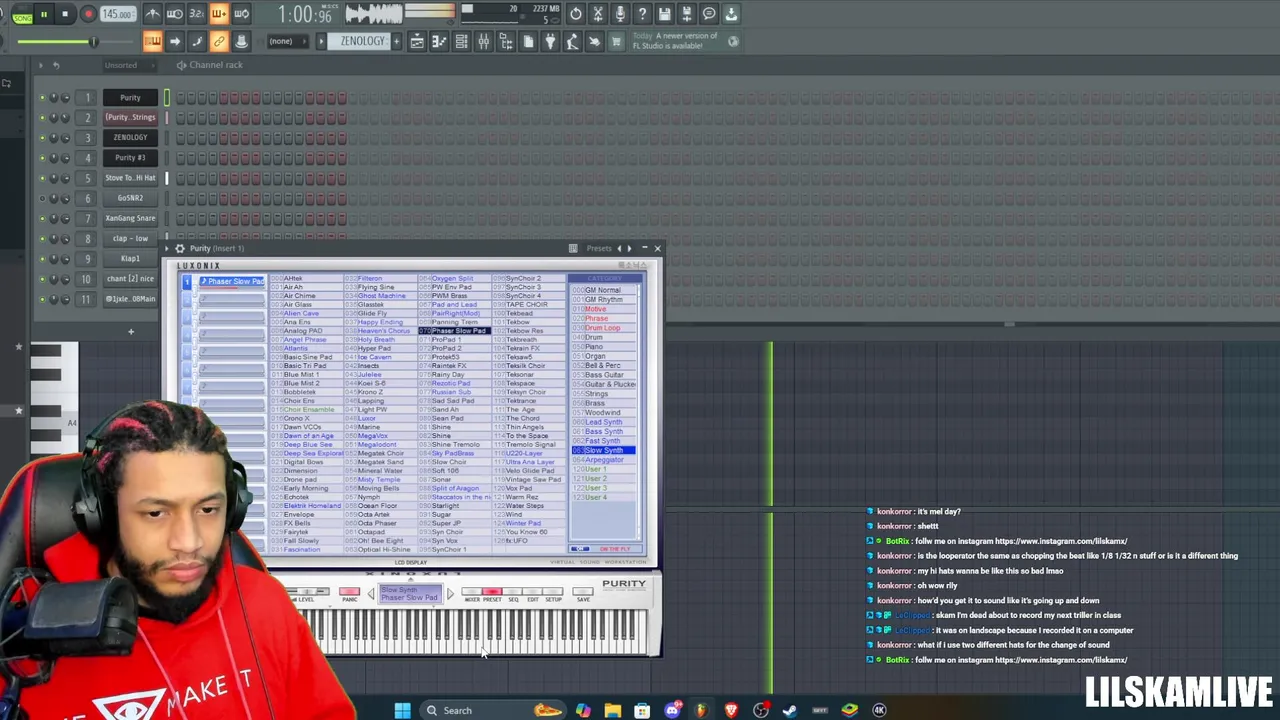Toggle the overdub recording icon

[x=218, y=14]
